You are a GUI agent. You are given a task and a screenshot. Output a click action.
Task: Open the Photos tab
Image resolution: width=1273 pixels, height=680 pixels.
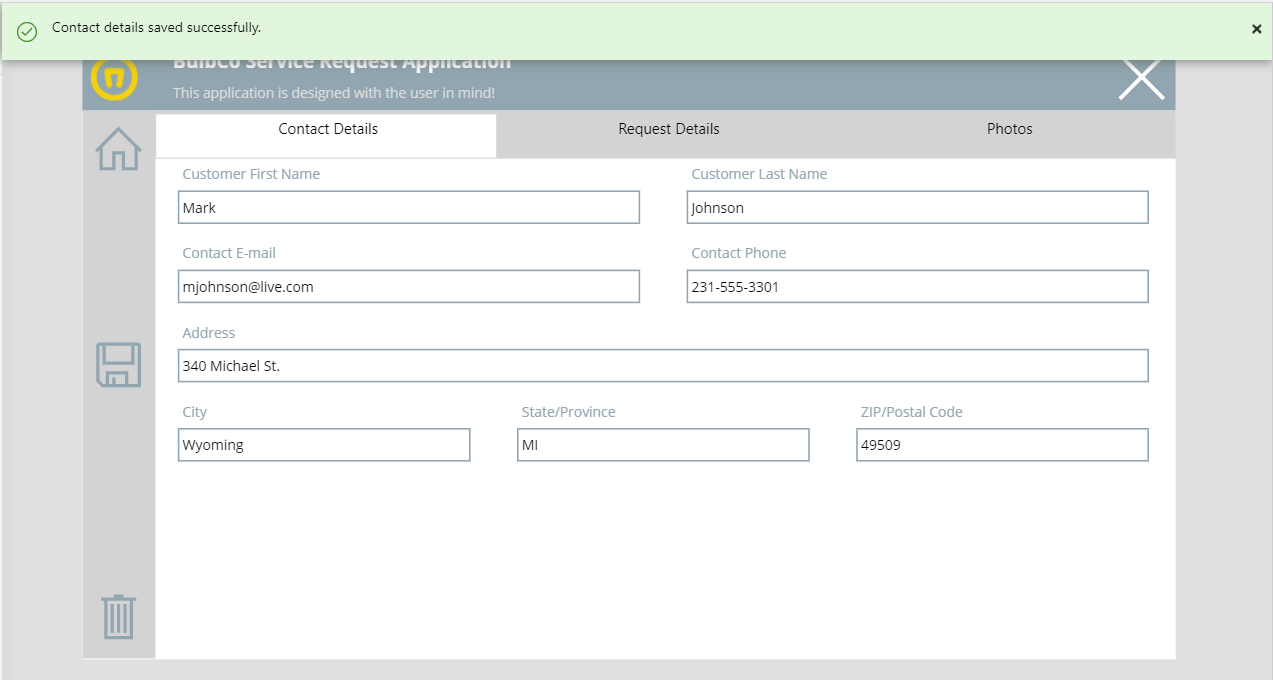[x=1008, y=129]
